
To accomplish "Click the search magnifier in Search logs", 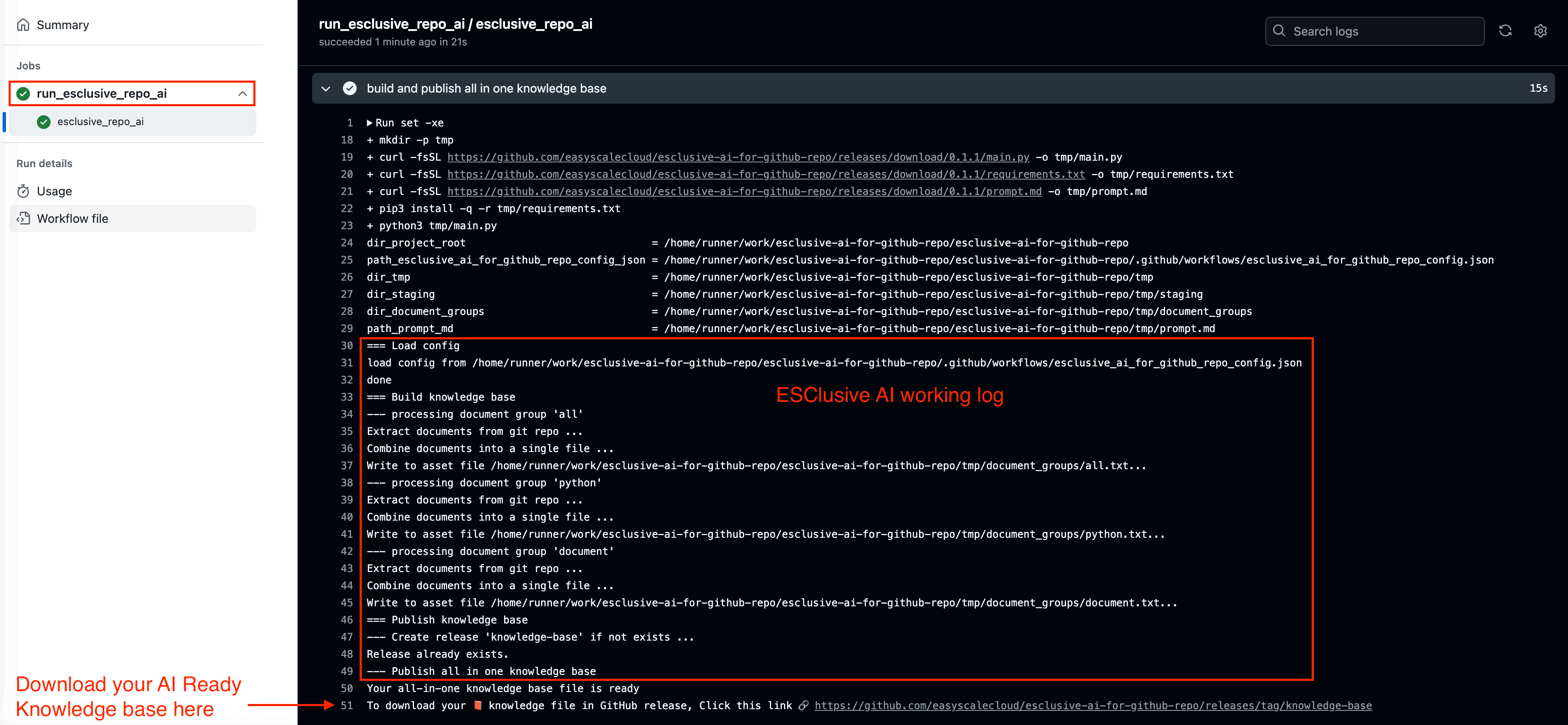I will coord(1279,31).
